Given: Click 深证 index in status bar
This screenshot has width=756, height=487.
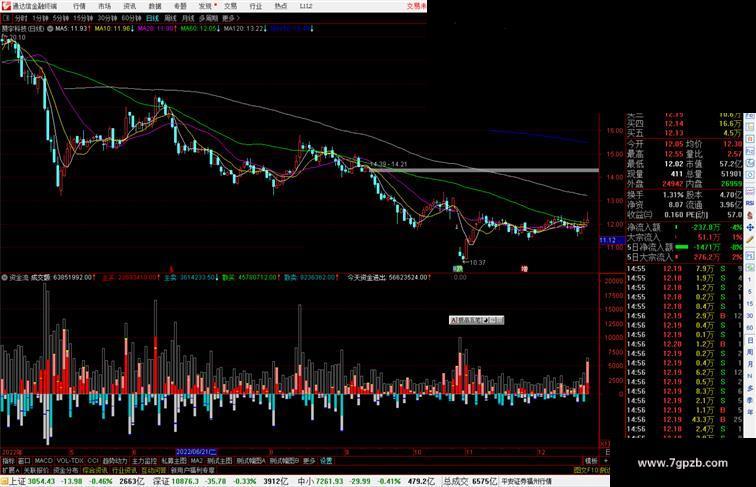Looking at the screenshot, I should point(161,481).
